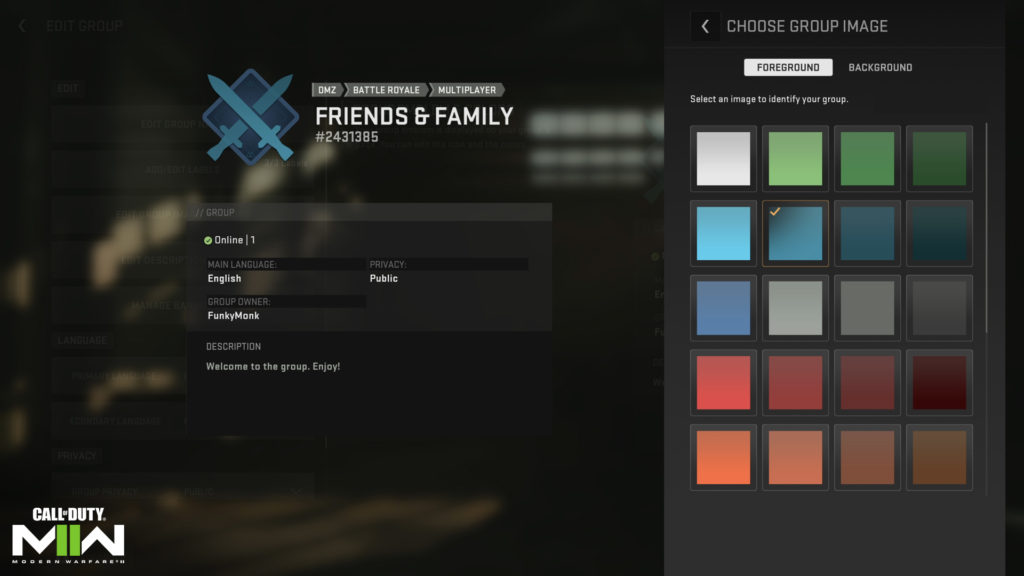1024x576 pixels.
Task: Click the crossed swords group emblem
Action: coord(247,117)
